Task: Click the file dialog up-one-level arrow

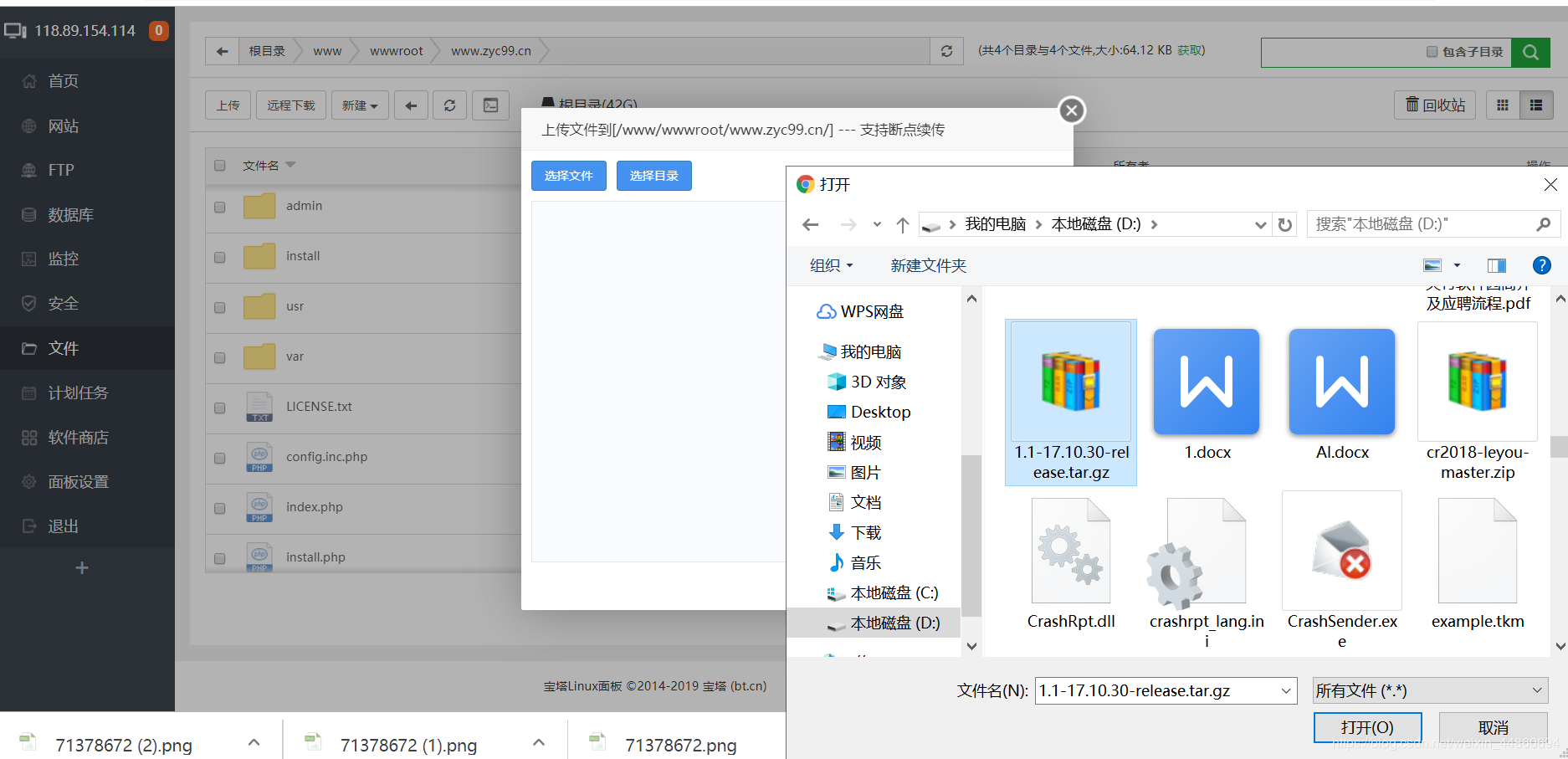Action: tap(903, 224)
